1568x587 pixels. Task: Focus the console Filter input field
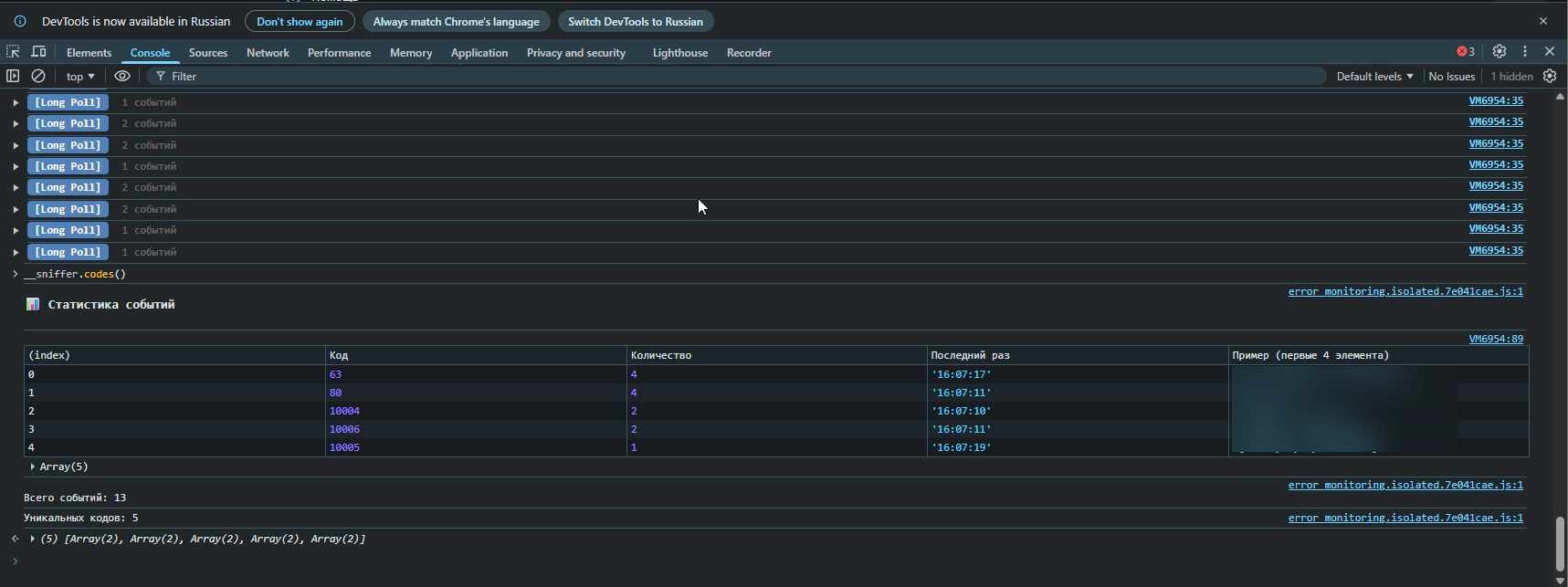735,76
